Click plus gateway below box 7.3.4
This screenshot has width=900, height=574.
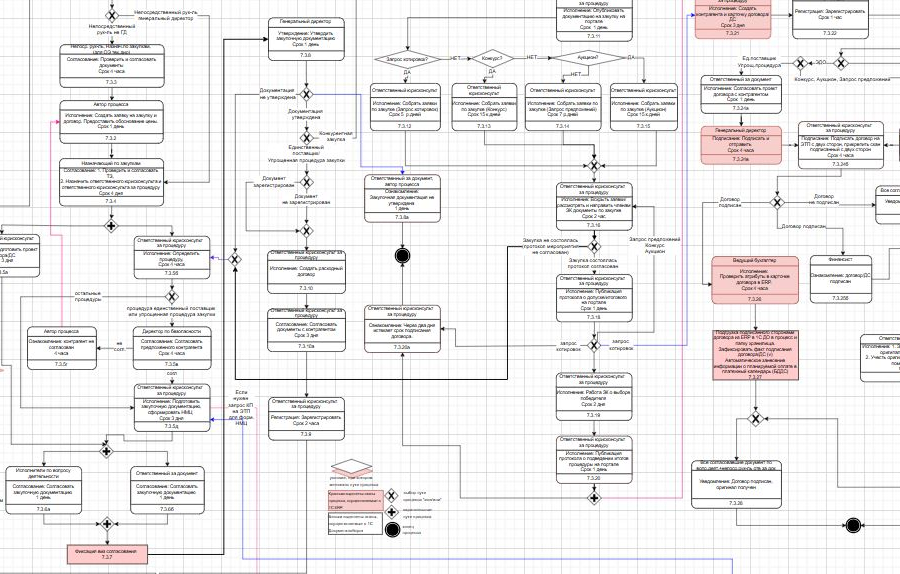coord(111,226)
